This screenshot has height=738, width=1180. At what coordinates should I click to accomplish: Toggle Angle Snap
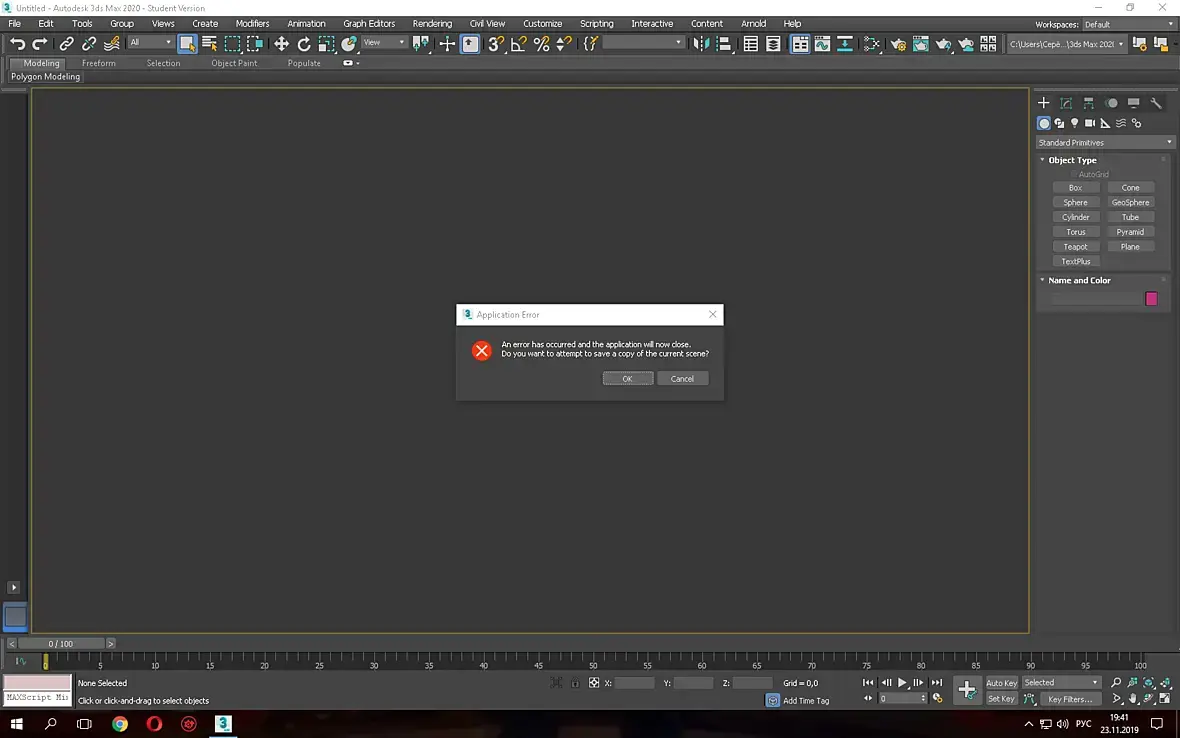[x=519, y=44]
